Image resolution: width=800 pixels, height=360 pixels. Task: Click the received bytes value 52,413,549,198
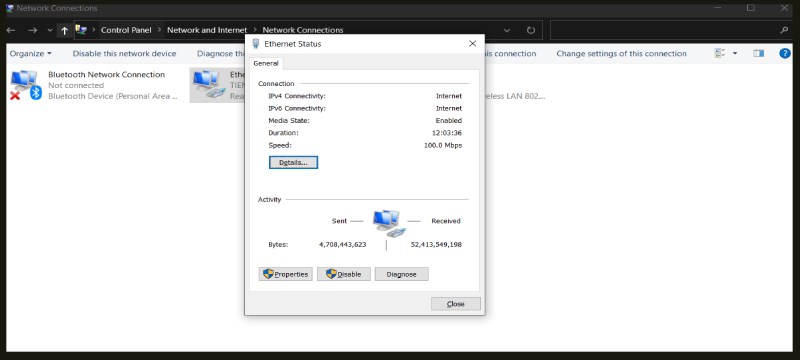click(436, 245)
